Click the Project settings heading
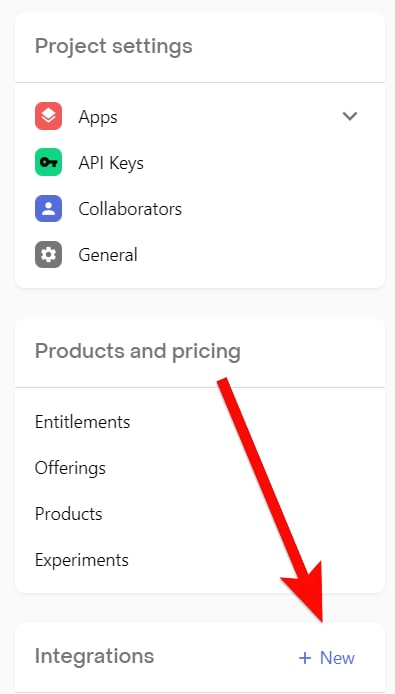The width and height of the screenshot is (395, 694). [x=114, y=47]
